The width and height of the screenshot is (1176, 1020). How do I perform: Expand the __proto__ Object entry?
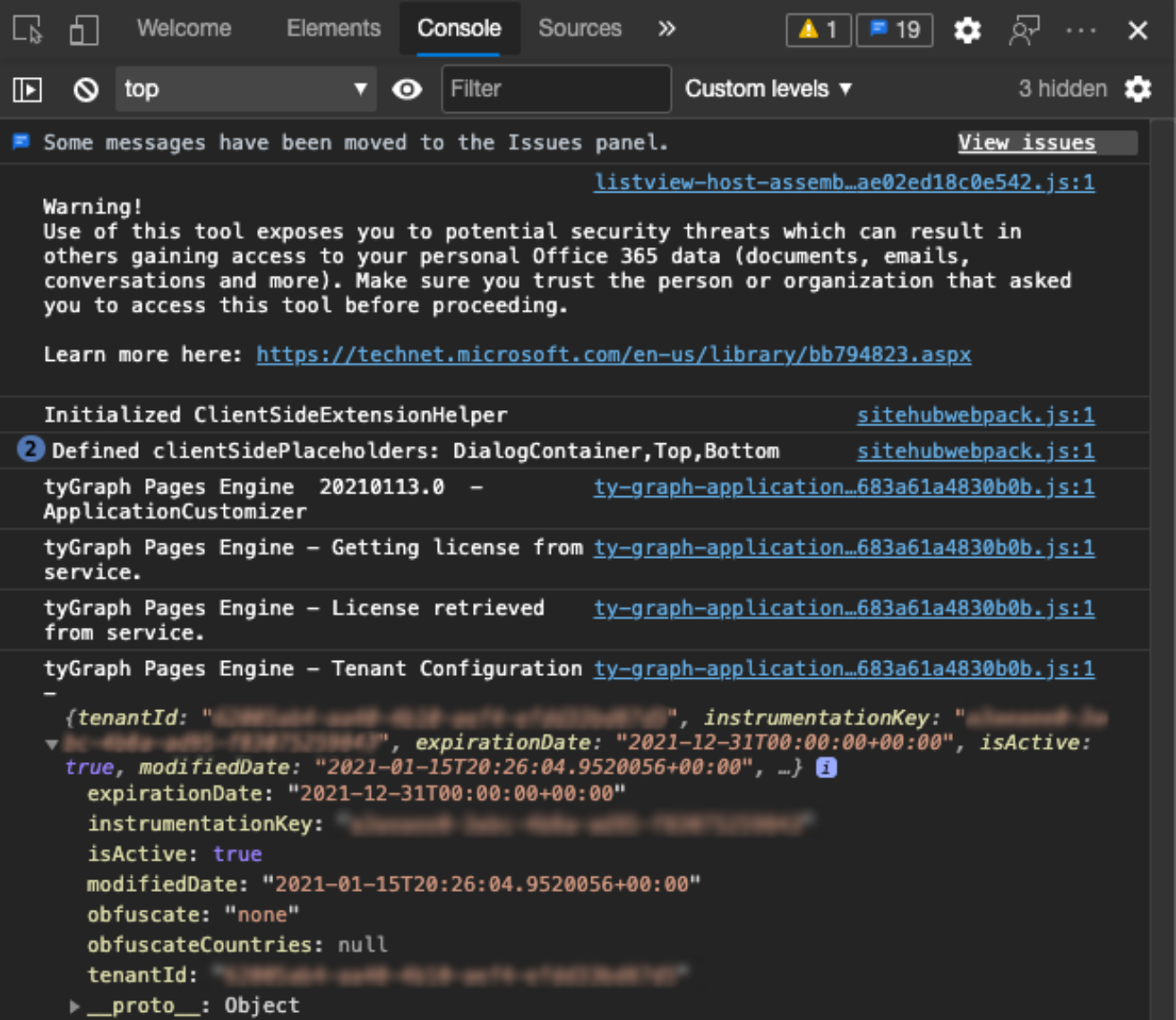click(x=75, y=1005)
